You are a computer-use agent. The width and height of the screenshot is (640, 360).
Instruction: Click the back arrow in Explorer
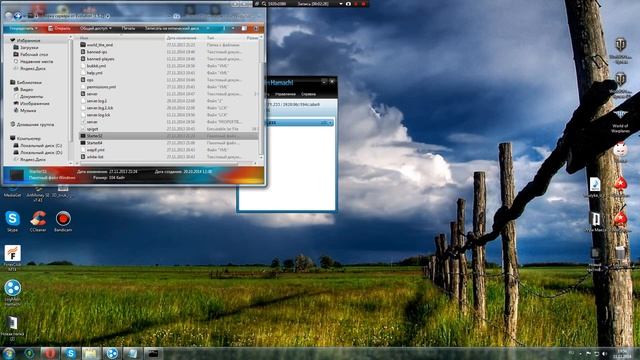9,16
